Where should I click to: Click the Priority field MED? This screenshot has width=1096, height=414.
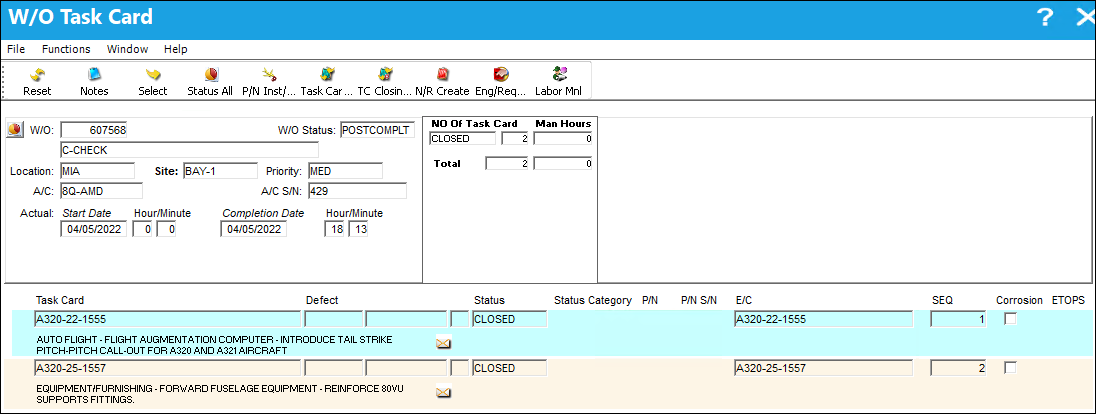[345, 171]
